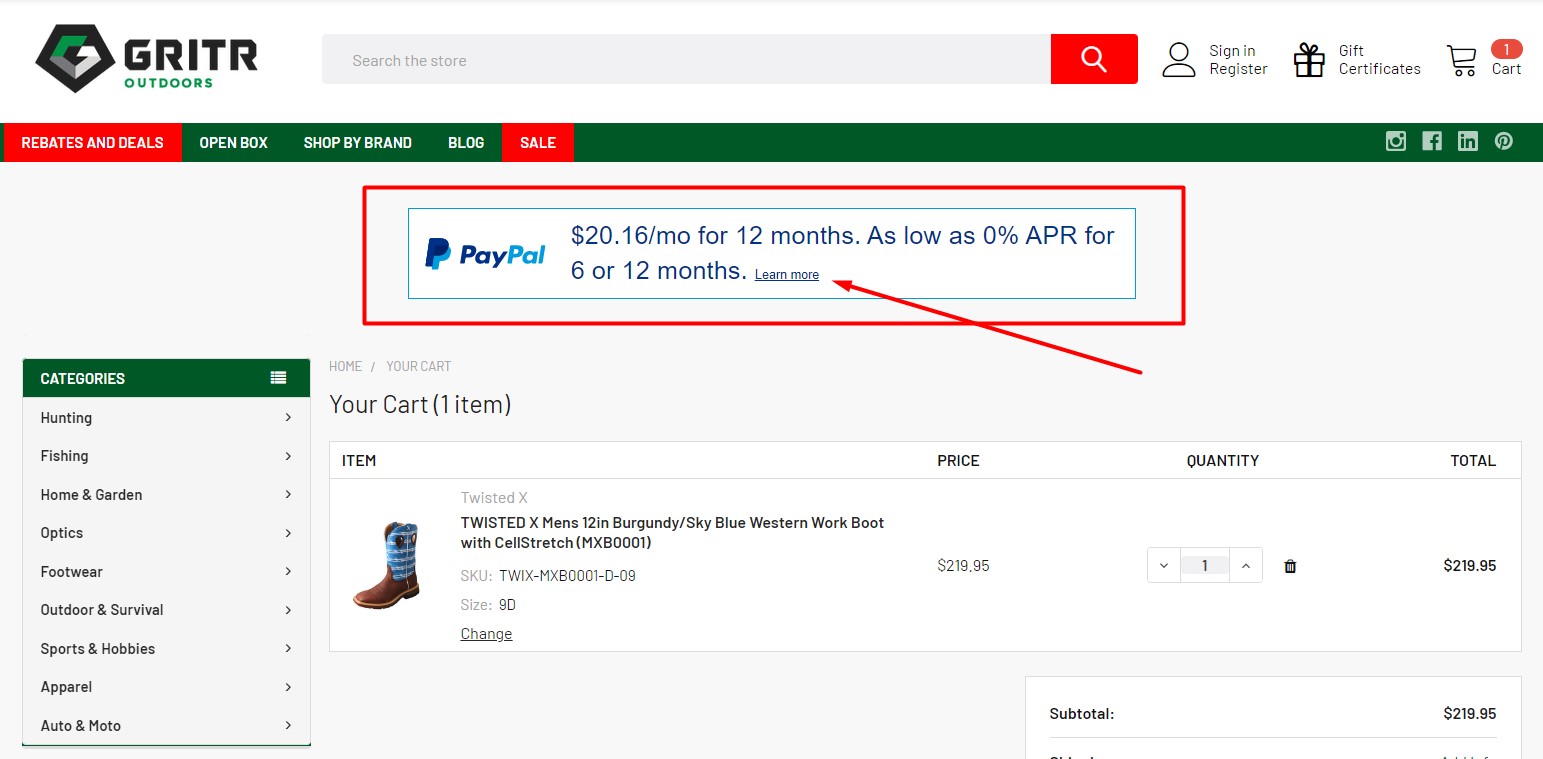Image resolution: width=1543 pixels, height=759 pixels.
Task: Click the gift box icon
Action: pyautogui.click(x=1309, y=60)
